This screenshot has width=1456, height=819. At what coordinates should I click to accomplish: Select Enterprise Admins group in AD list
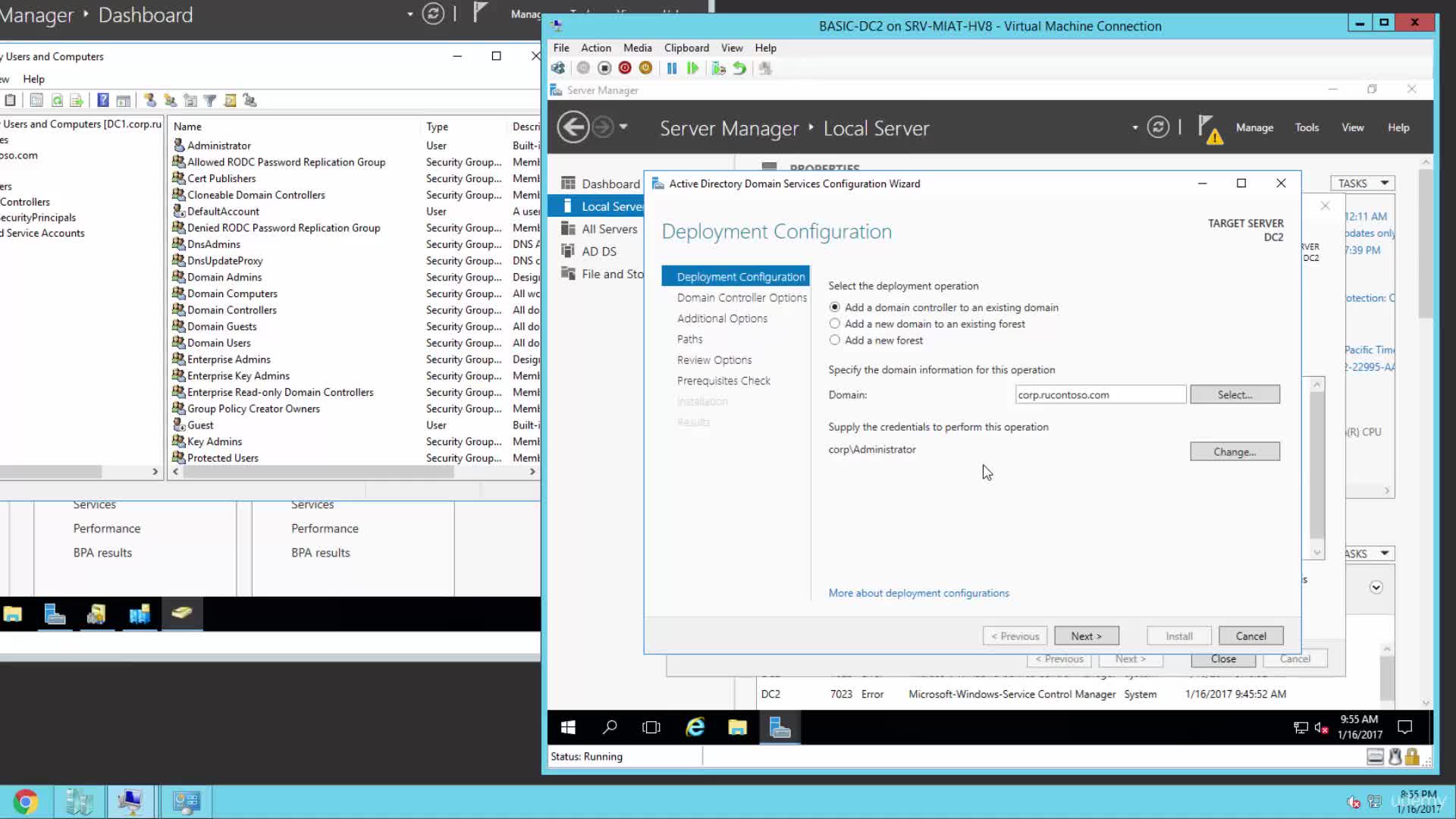click(228, 359)
